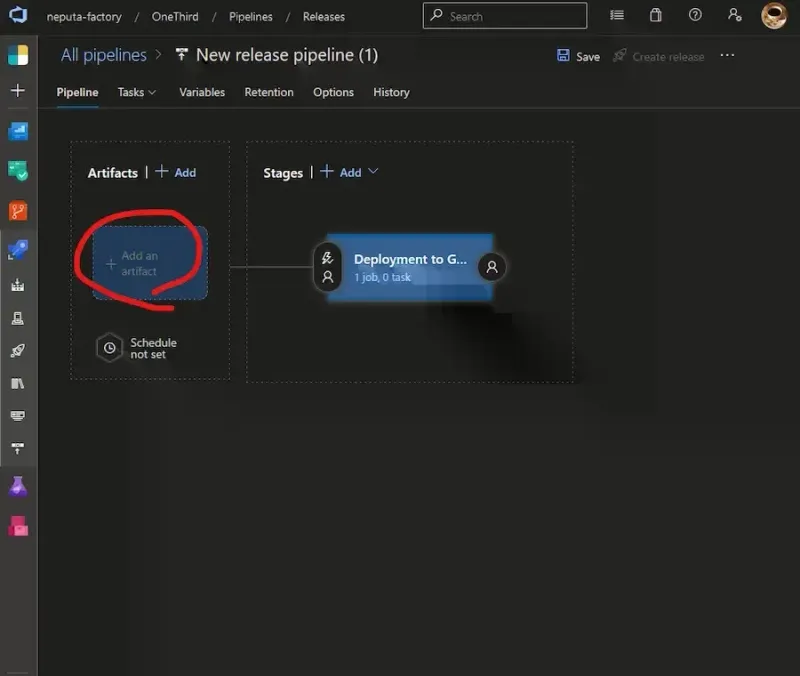Click pre-deployment conditions icon on stage
Image resolution: width=800 pixels, height=676 pixels.
(x=327, y=267)
